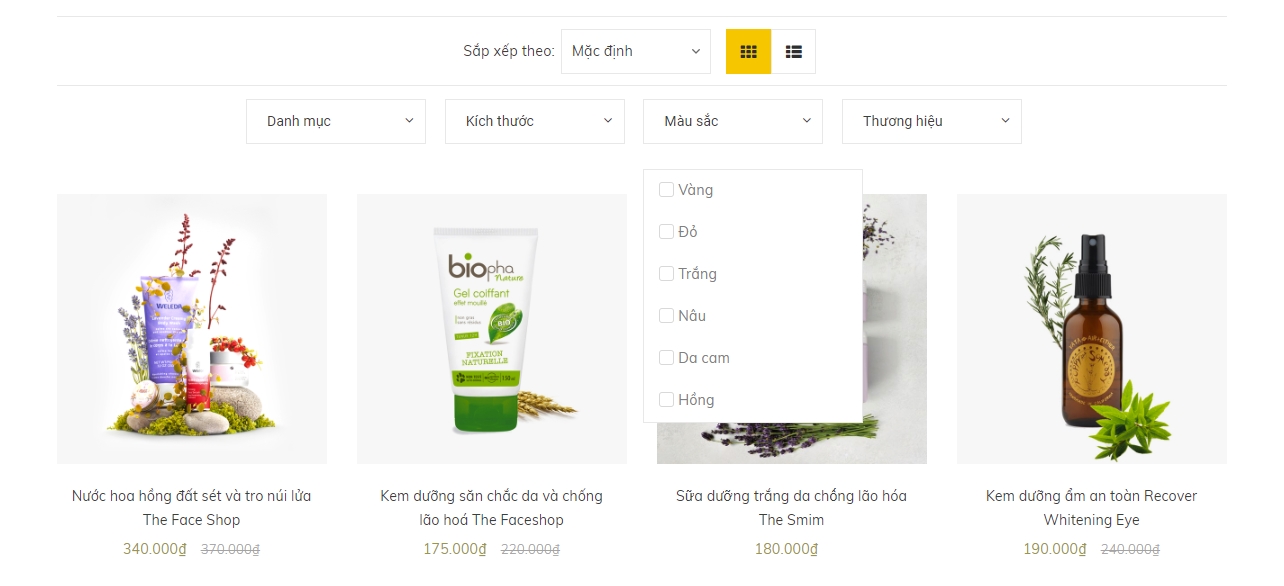The image size is (1284, 586).
Task: Check the Đỏ color filter
Action: (666, 232)
